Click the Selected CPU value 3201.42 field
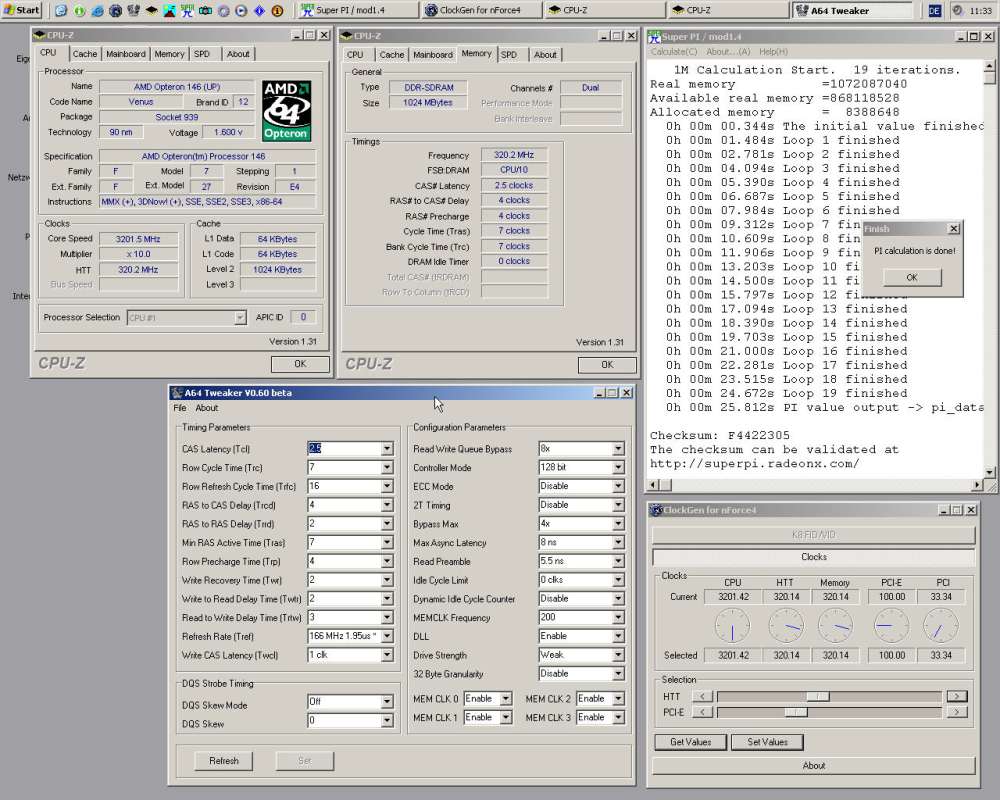This screenshot has height=800, width=1000. [733, 655]
